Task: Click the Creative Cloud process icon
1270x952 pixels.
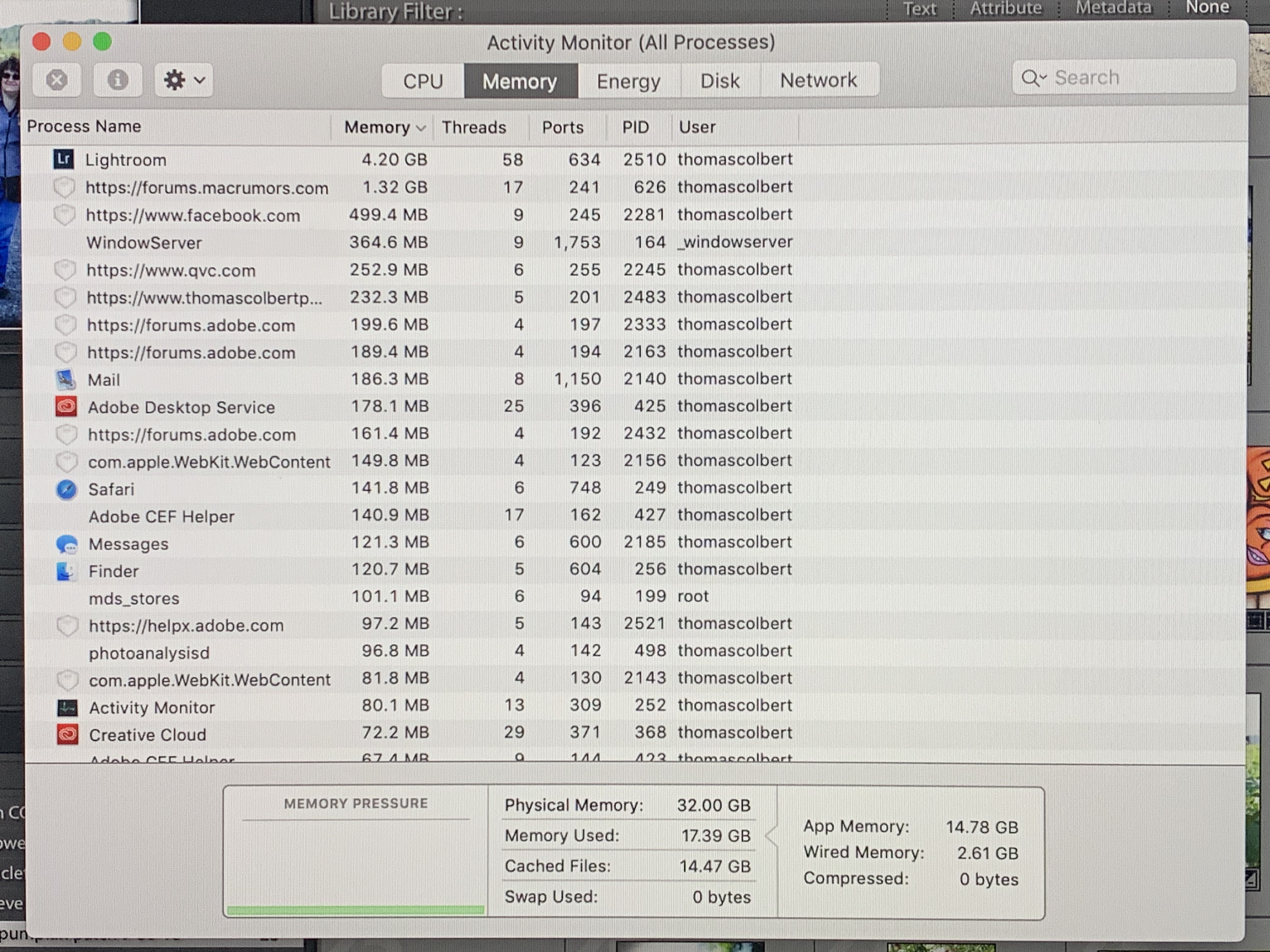Action: tap(68, 734)
